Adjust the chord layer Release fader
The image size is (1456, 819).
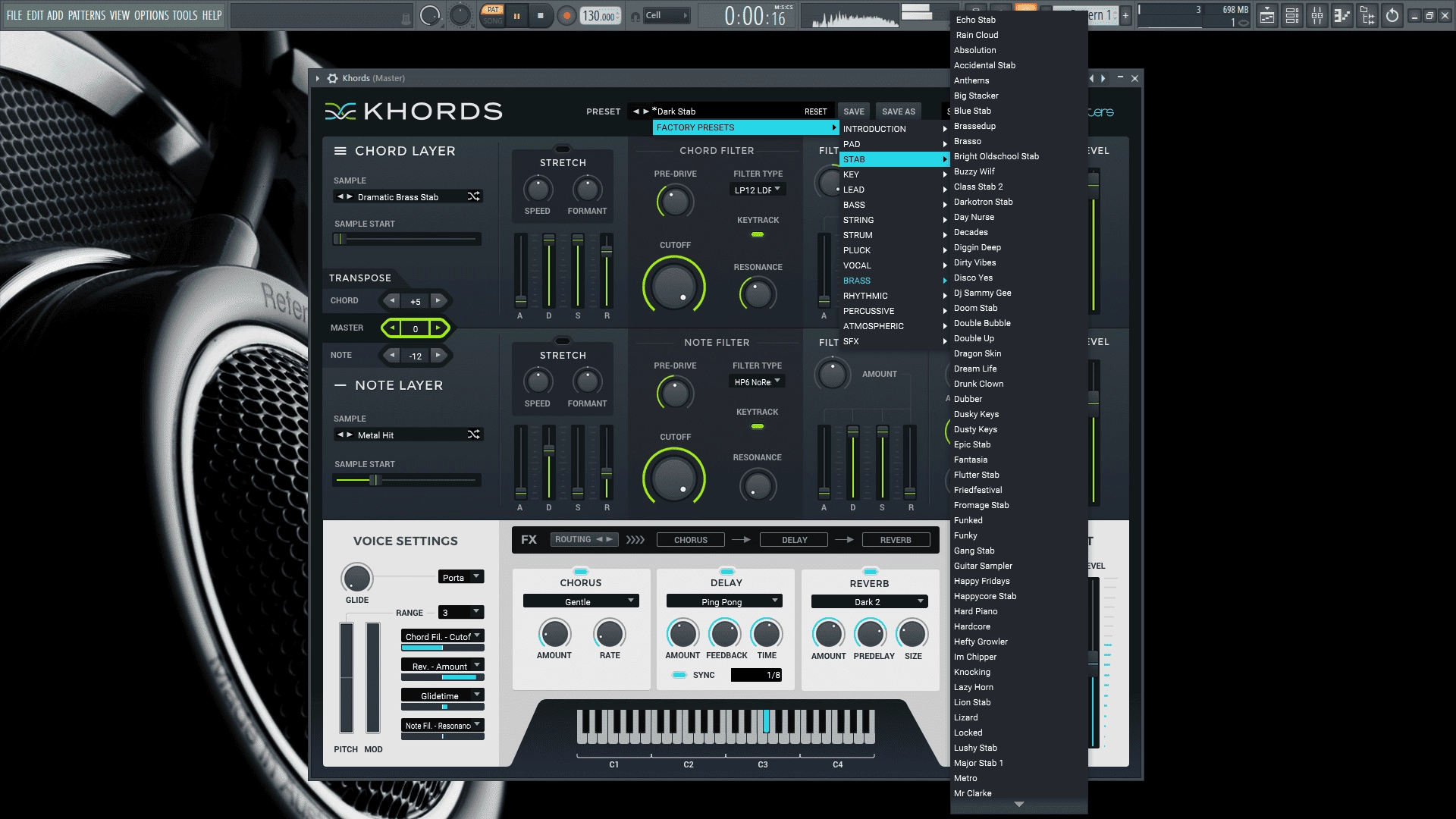607,270
